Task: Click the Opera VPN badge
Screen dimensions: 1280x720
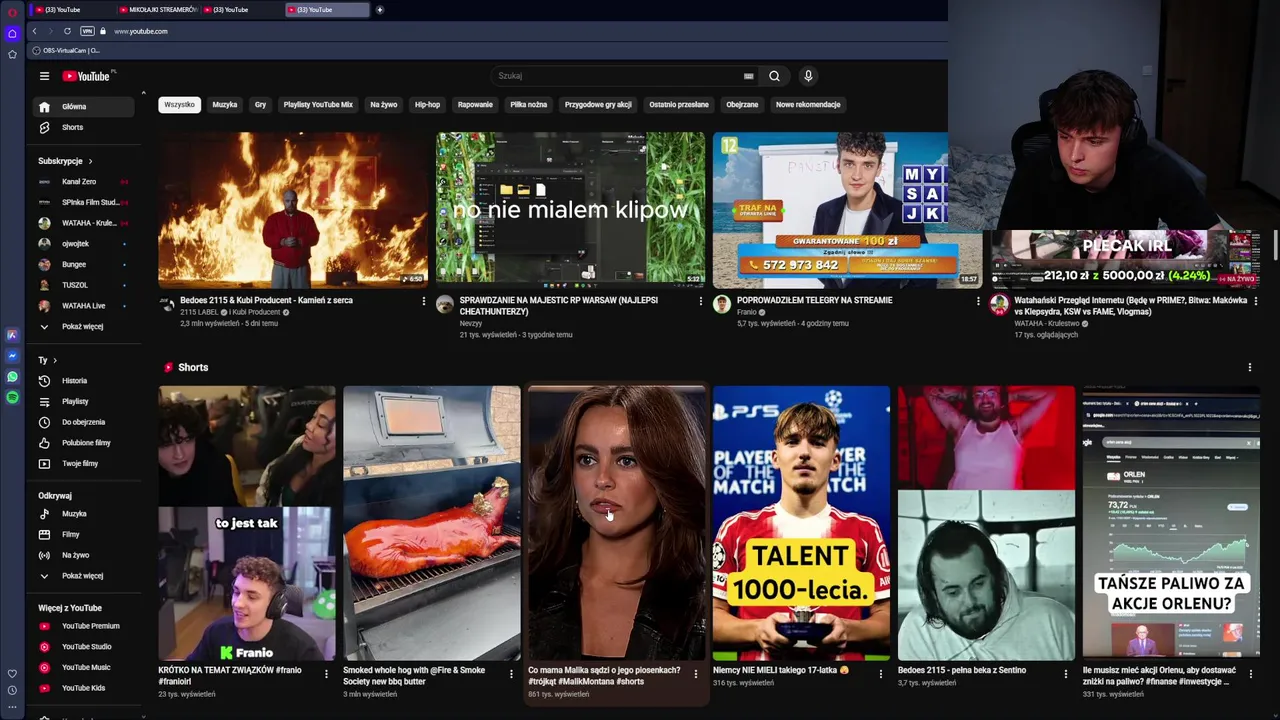Action: (x=87, y=31)
